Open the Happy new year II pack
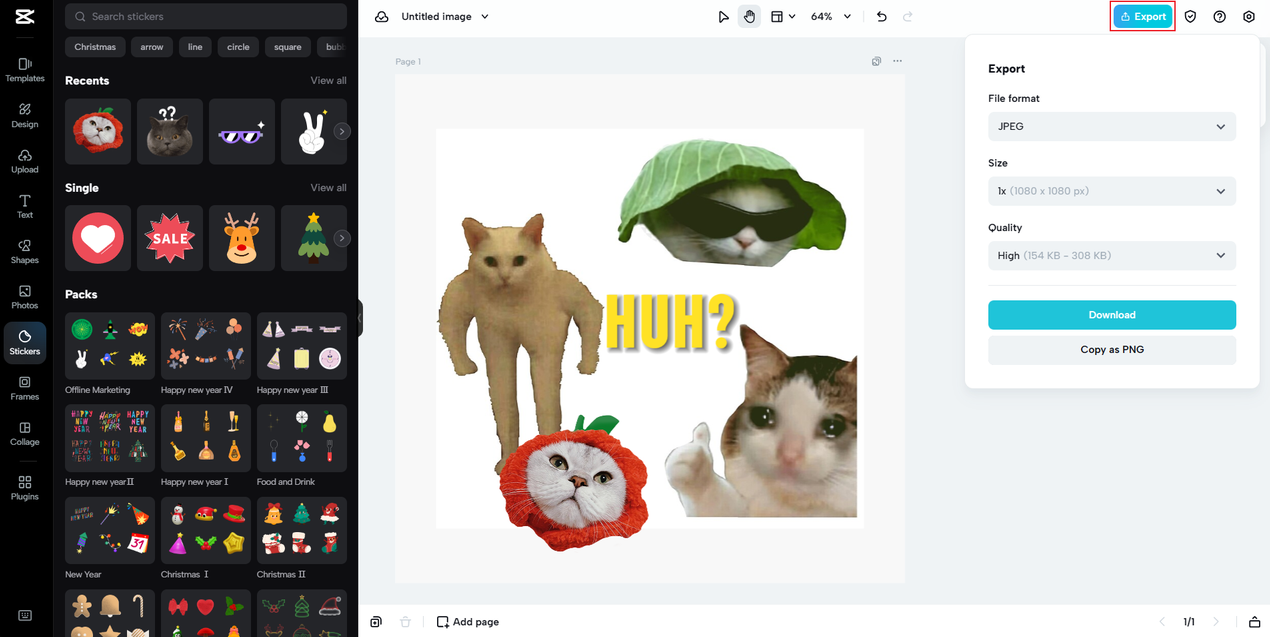1270x637 pixels. [110, 438]
